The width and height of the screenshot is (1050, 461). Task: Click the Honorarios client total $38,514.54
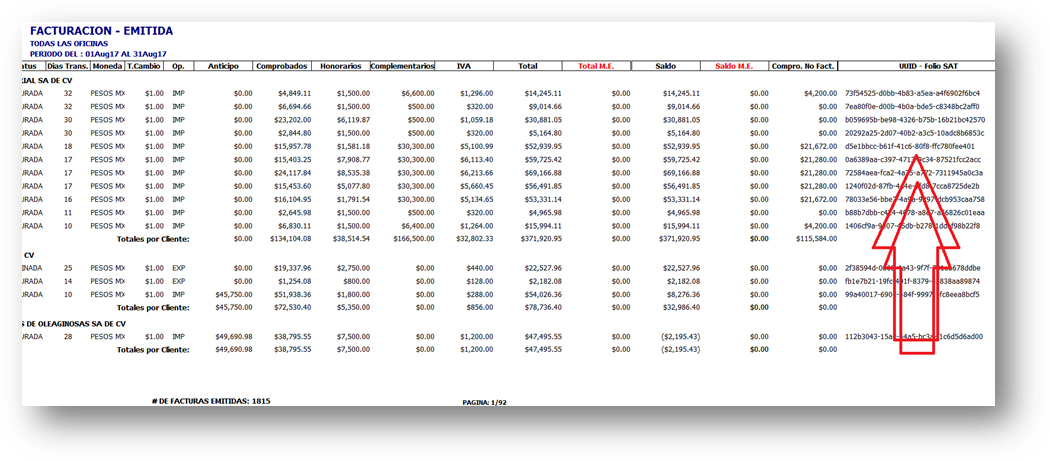point(350,239)
